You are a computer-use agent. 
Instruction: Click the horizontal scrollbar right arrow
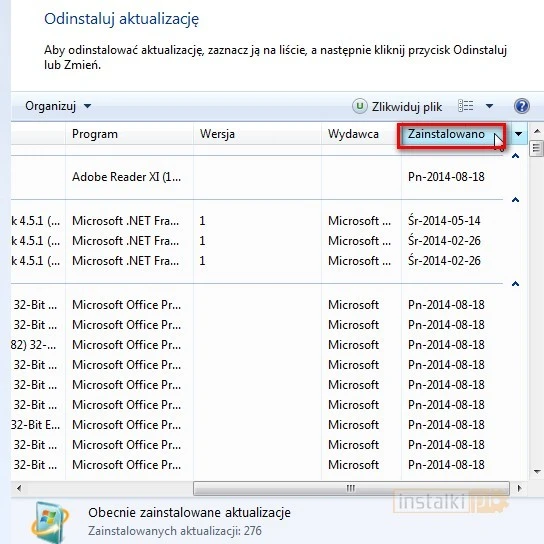[519, 488]
